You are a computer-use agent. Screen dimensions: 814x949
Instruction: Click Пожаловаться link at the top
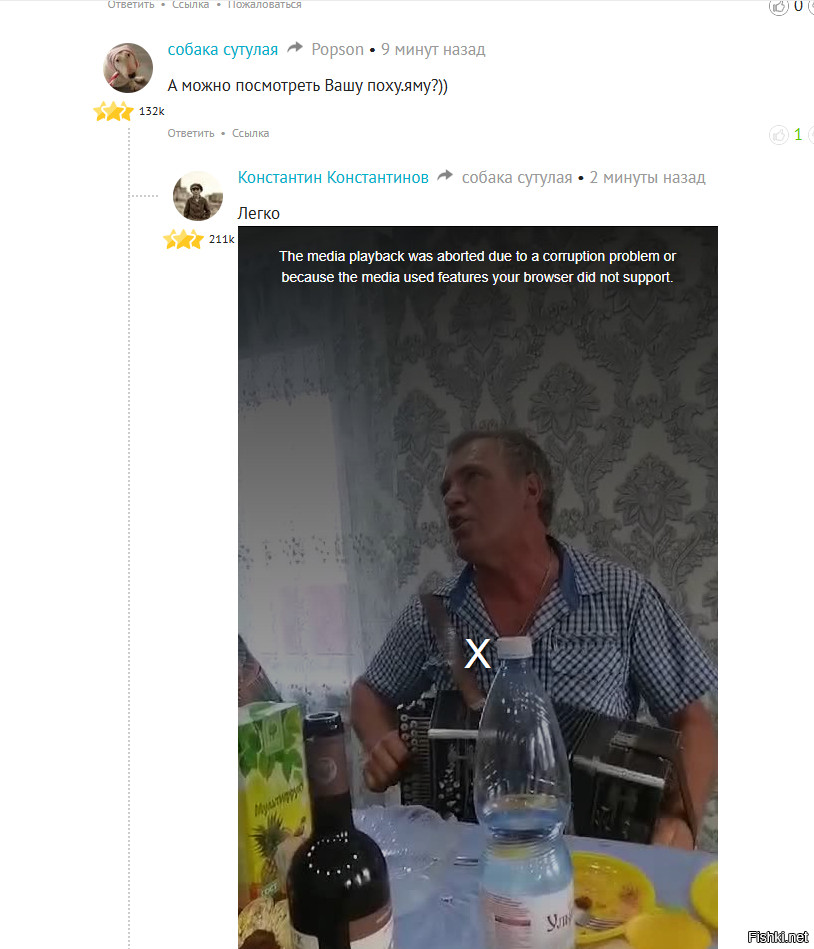click(264, 5)
